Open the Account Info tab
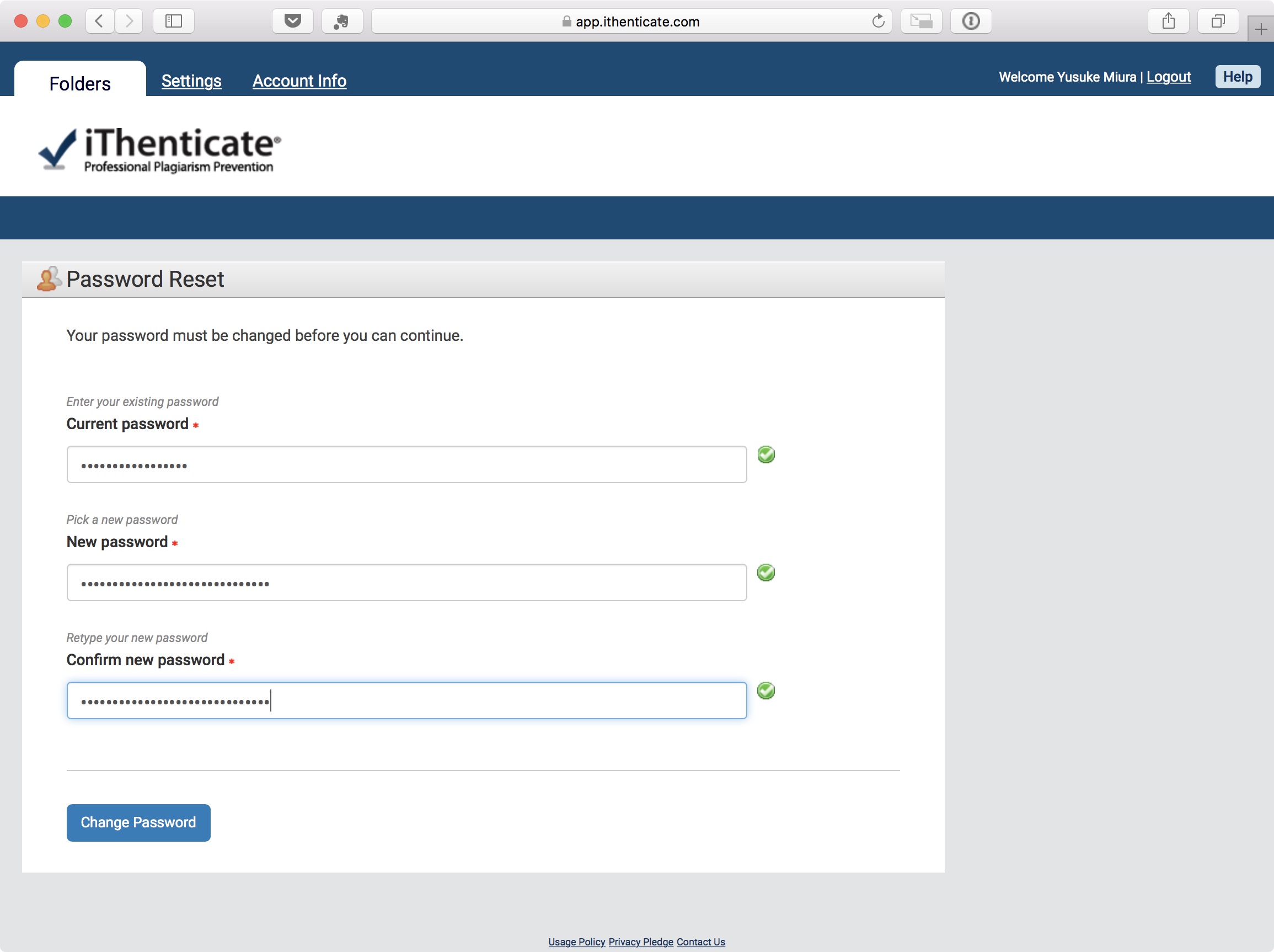 click(x=299, y=81)
